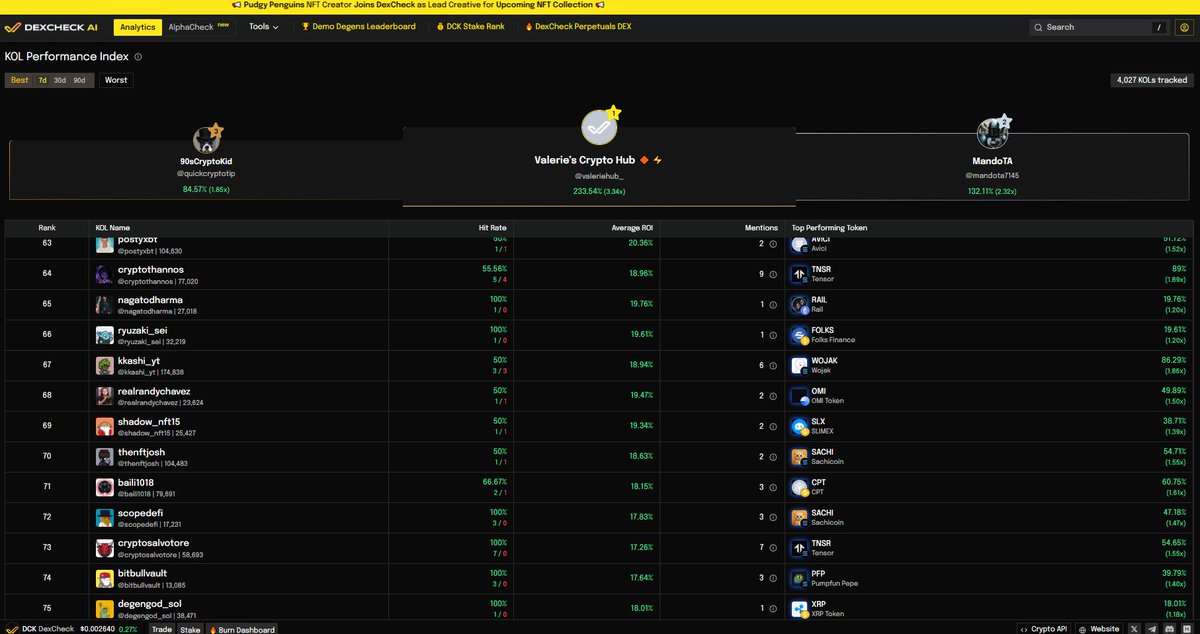The image size is (1200, 634).
Task: Click the TNSR token icon in cryptothannos row
Action: tap(799, 274)
